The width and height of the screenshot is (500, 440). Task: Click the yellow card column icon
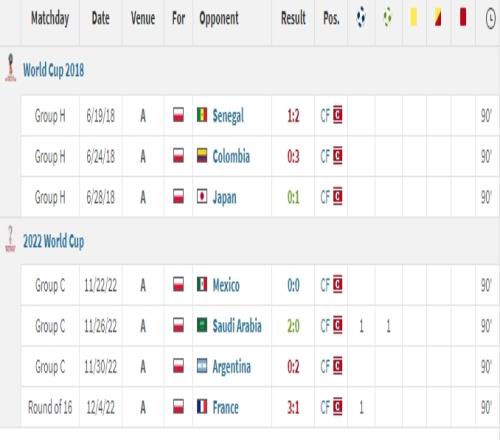pyautogui.click(x=413, y=18)
